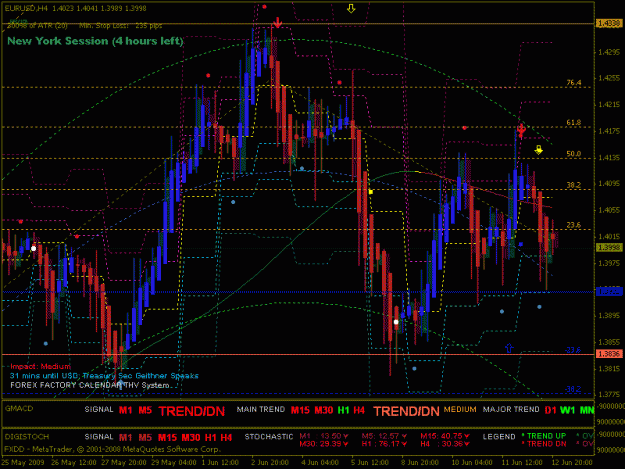Select the red circled arrow near 61.8 level
This screenshot has height=469, width=625.
521,130
